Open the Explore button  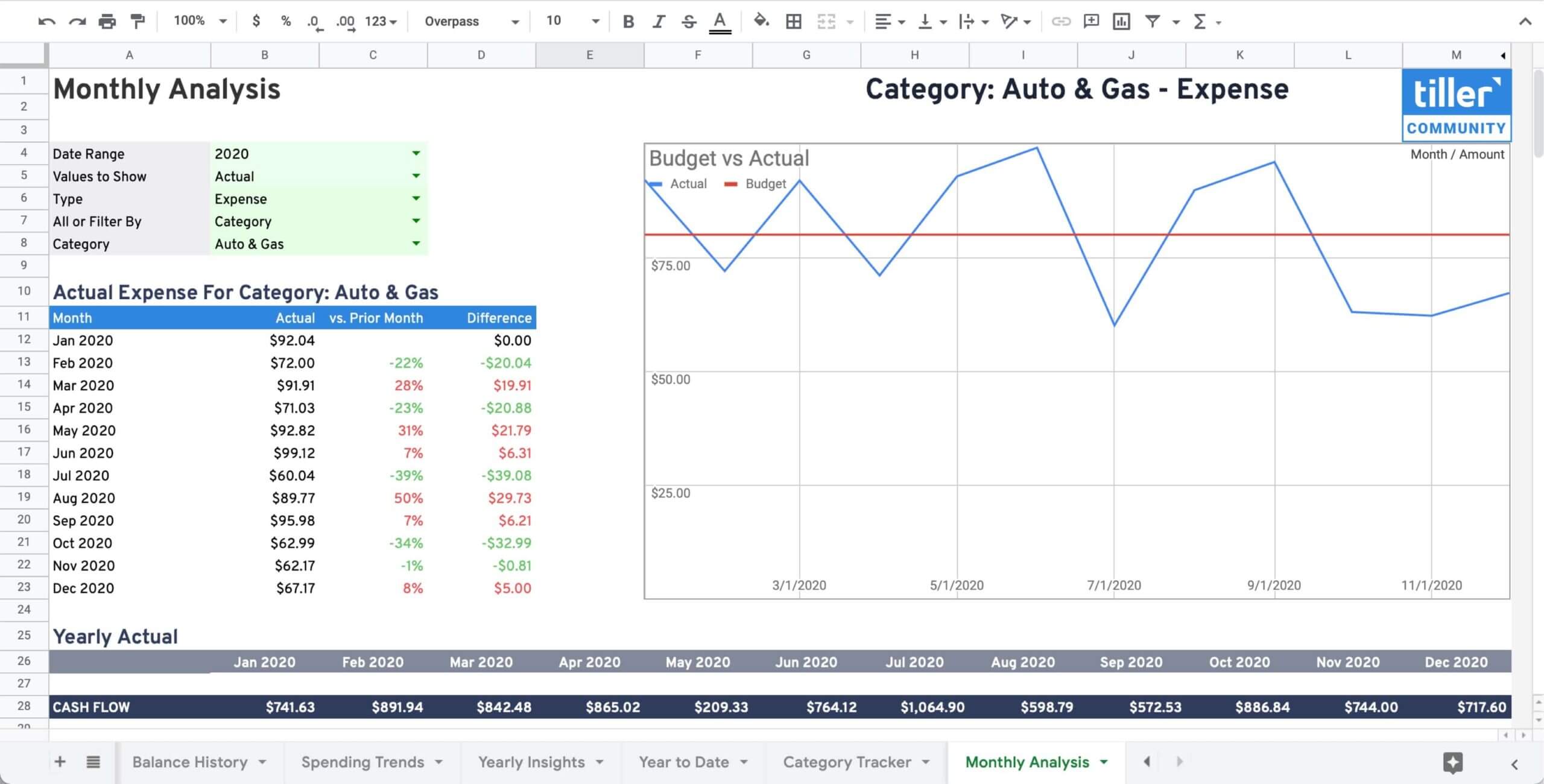pyautogui.click(x=1453, y=763)
